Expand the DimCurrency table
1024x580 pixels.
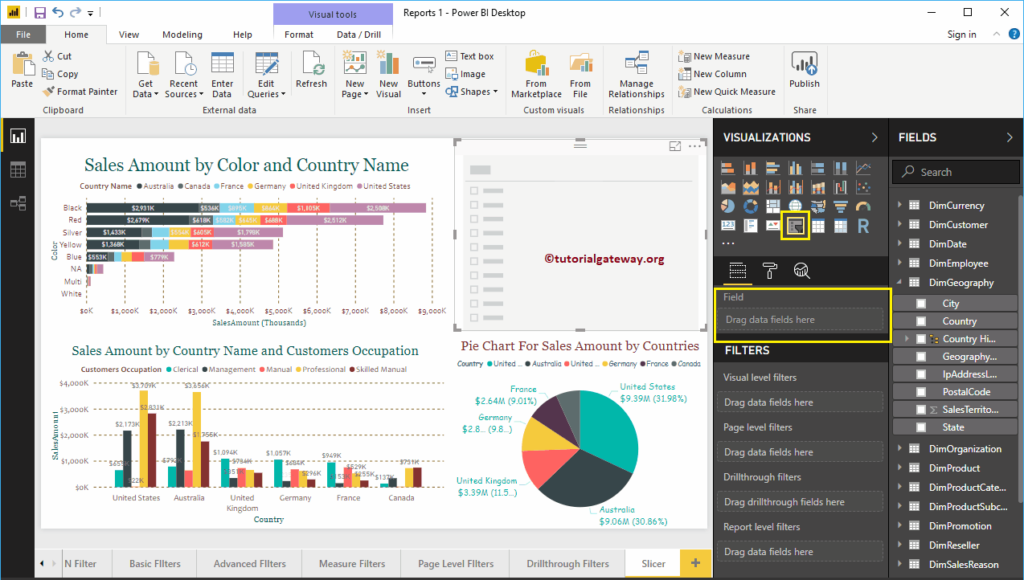tap(900, 205)
